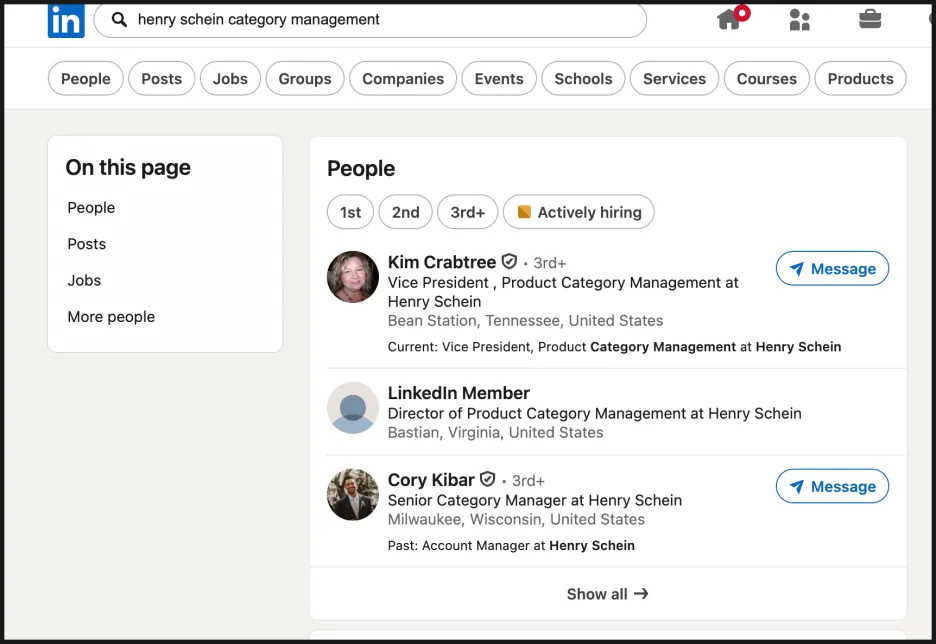This screenshot has width=936, height=644.
Task: Click "Past: Account Manager at Henry Schein" text
Action: 511,546
